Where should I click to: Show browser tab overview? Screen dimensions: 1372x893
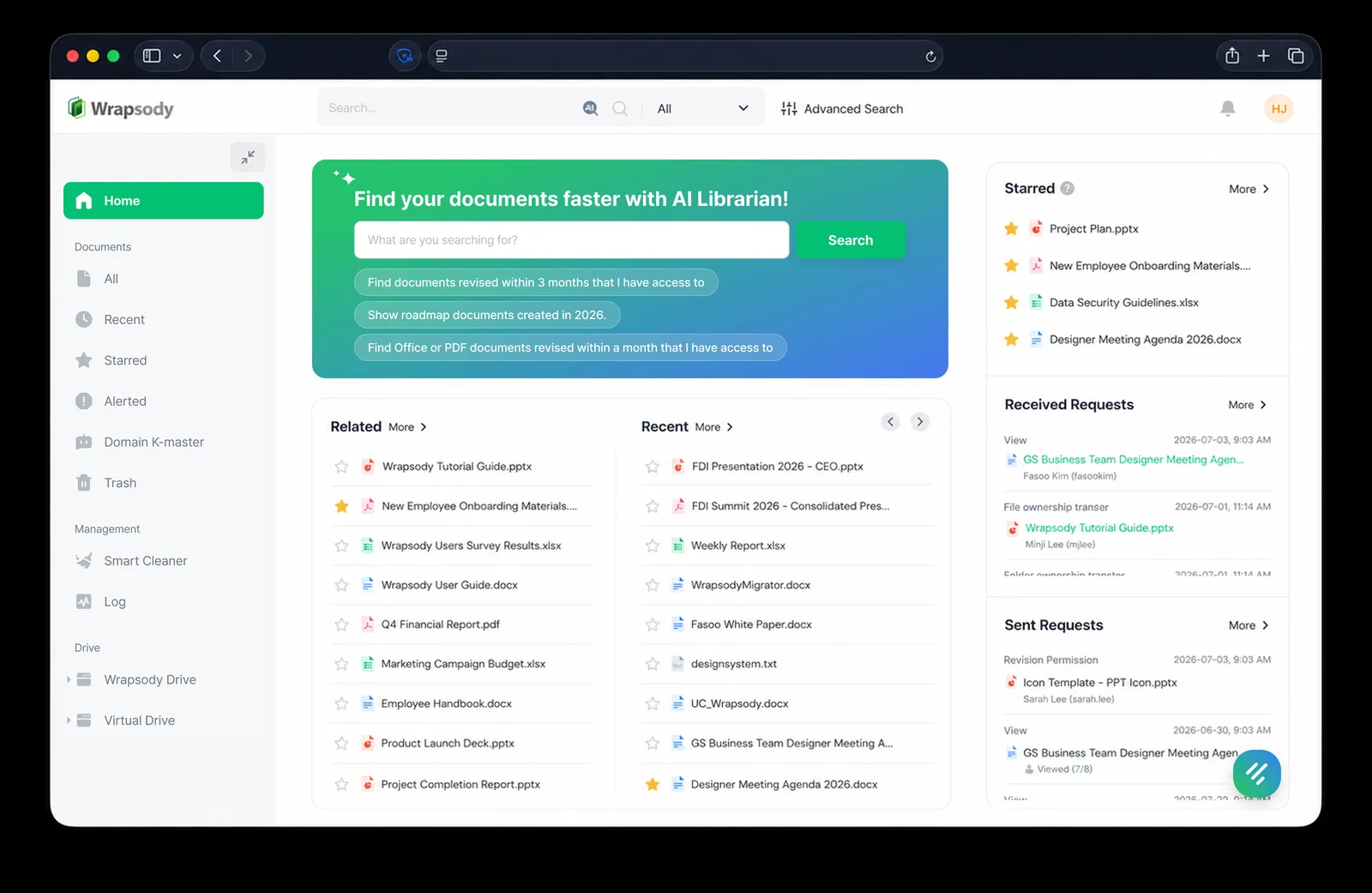(x=1296, y=56)
